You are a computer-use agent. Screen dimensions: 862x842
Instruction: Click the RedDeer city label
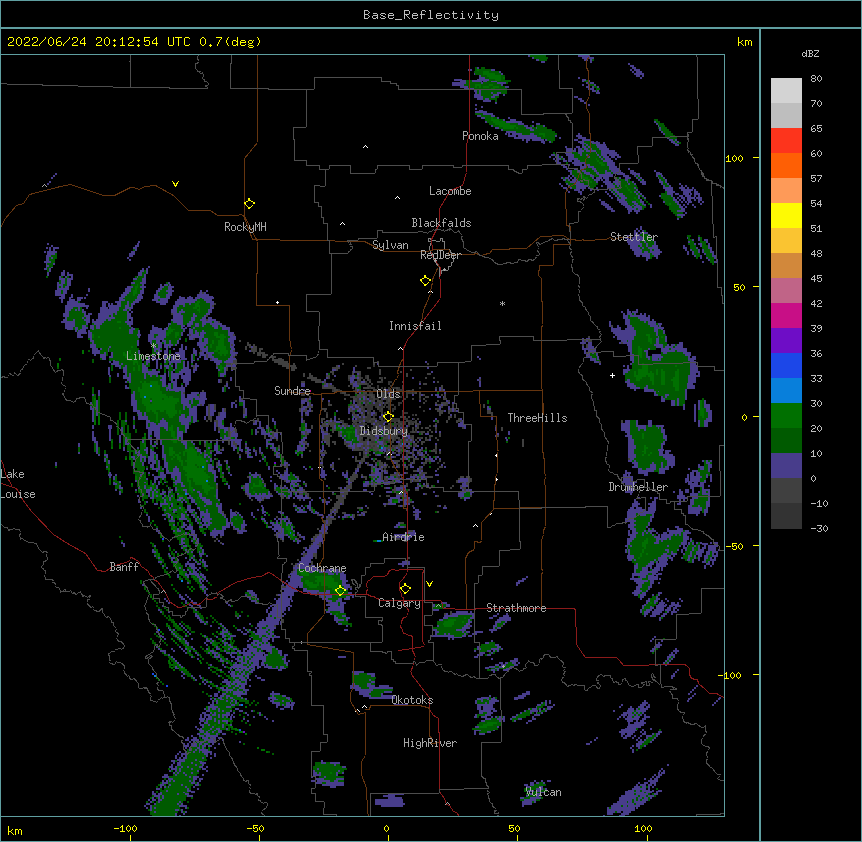pos(440,255)
